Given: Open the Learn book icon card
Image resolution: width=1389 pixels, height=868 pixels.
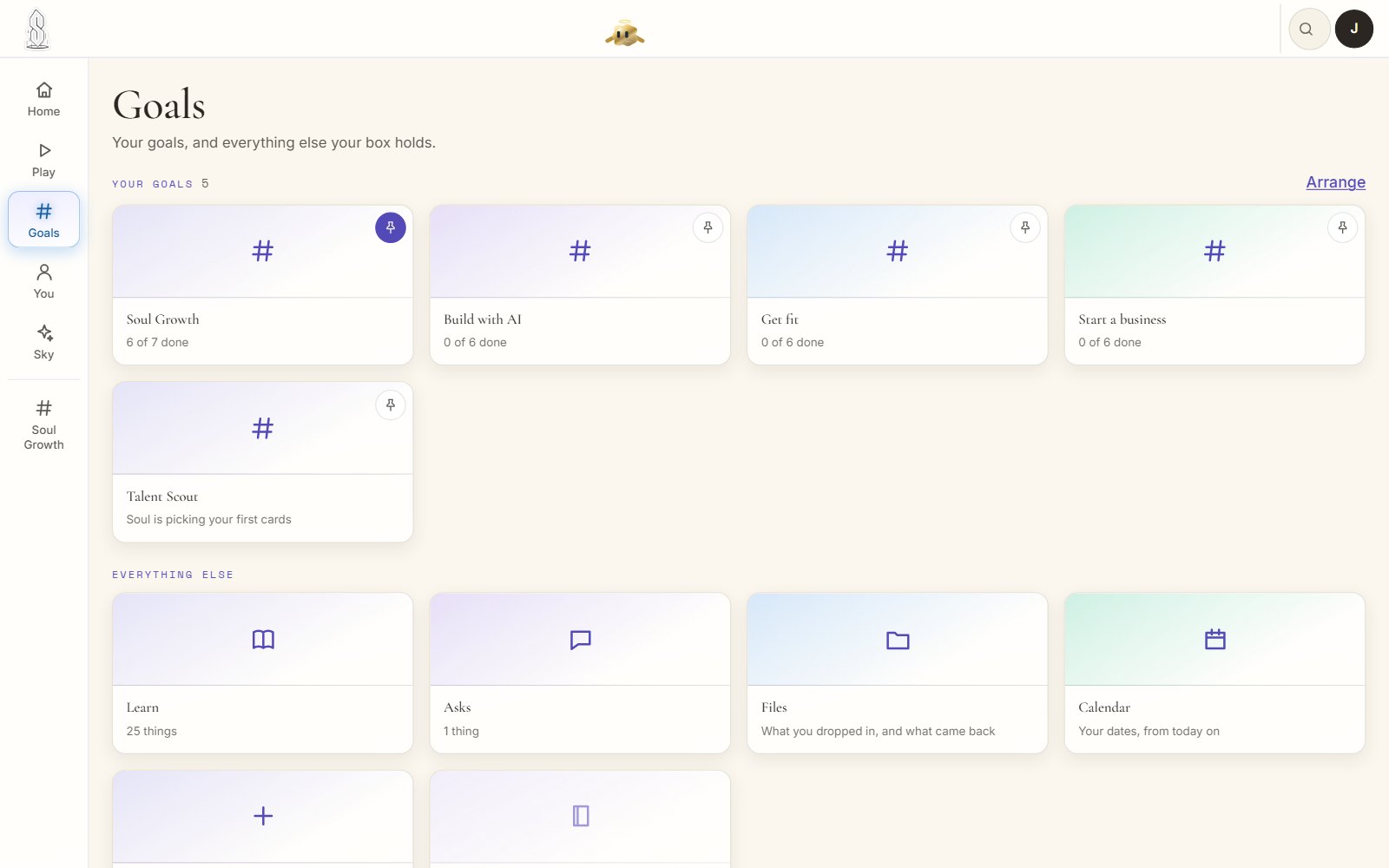Looking at the screenshot, I should click(263, 640).
